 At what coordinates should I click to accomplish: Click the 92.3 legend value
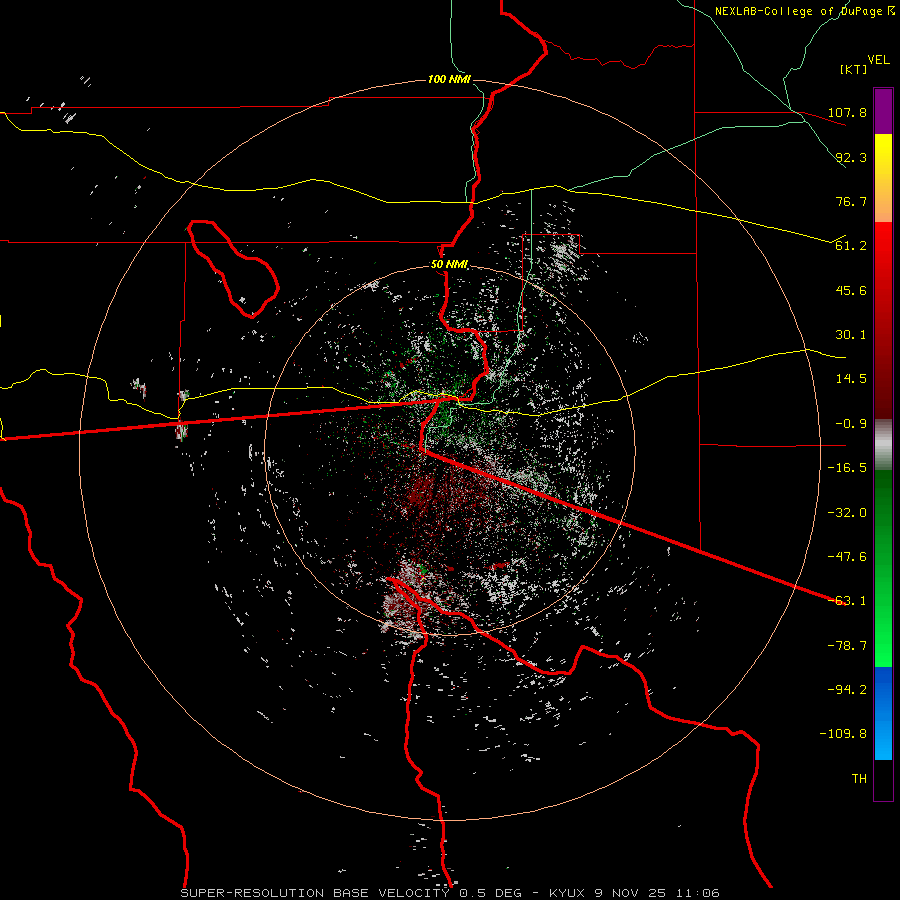click(x=851, y=157)
